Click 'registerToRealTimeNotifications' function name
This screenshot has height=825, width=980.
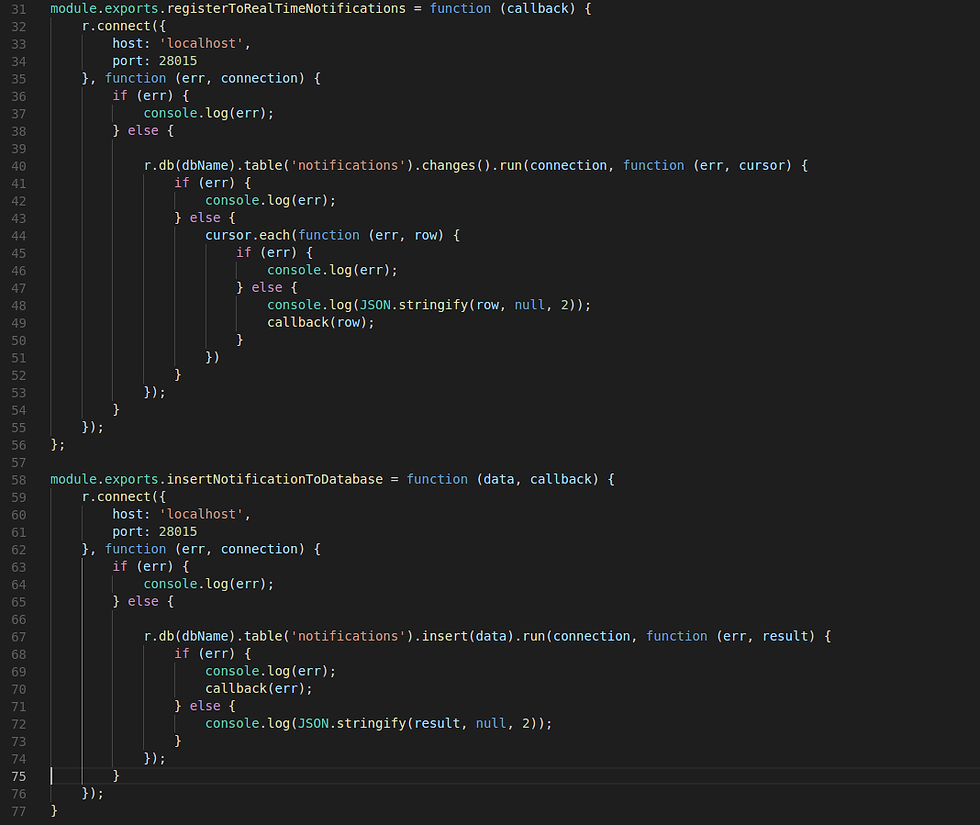point(286,9)
